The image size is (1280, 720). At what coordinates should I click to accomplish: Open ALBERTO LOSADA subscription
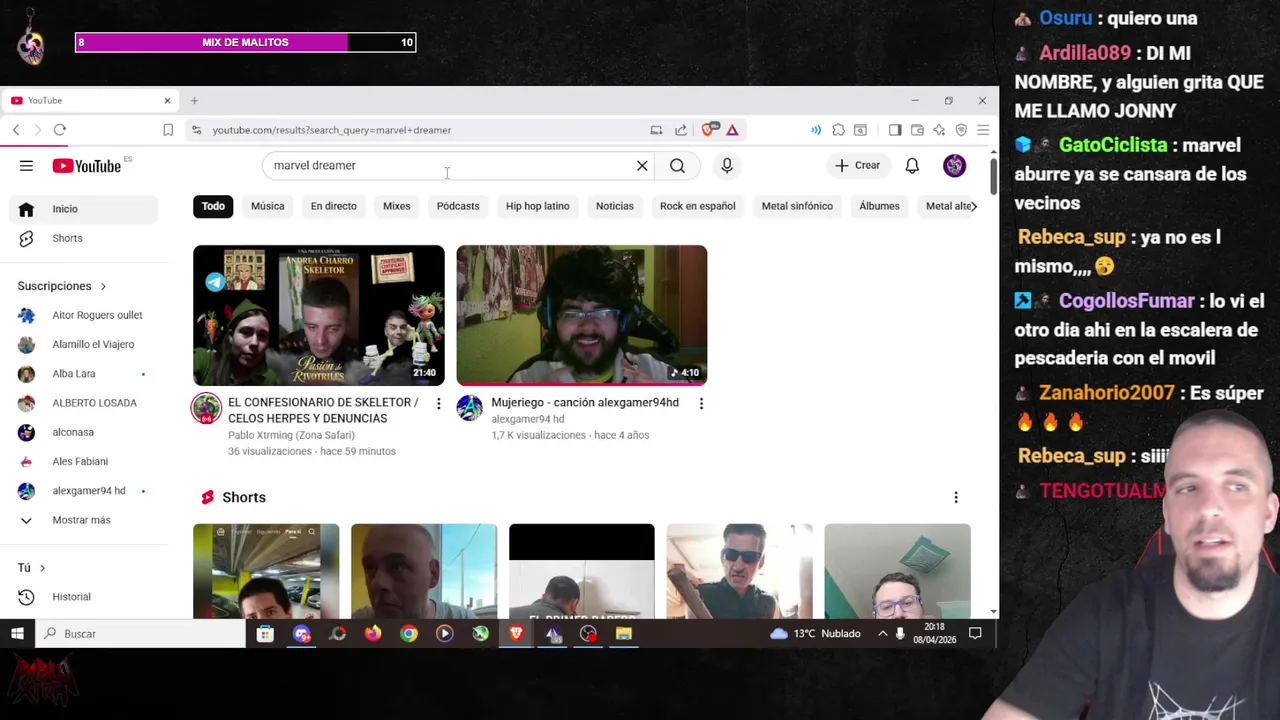(x=83, y=403)
